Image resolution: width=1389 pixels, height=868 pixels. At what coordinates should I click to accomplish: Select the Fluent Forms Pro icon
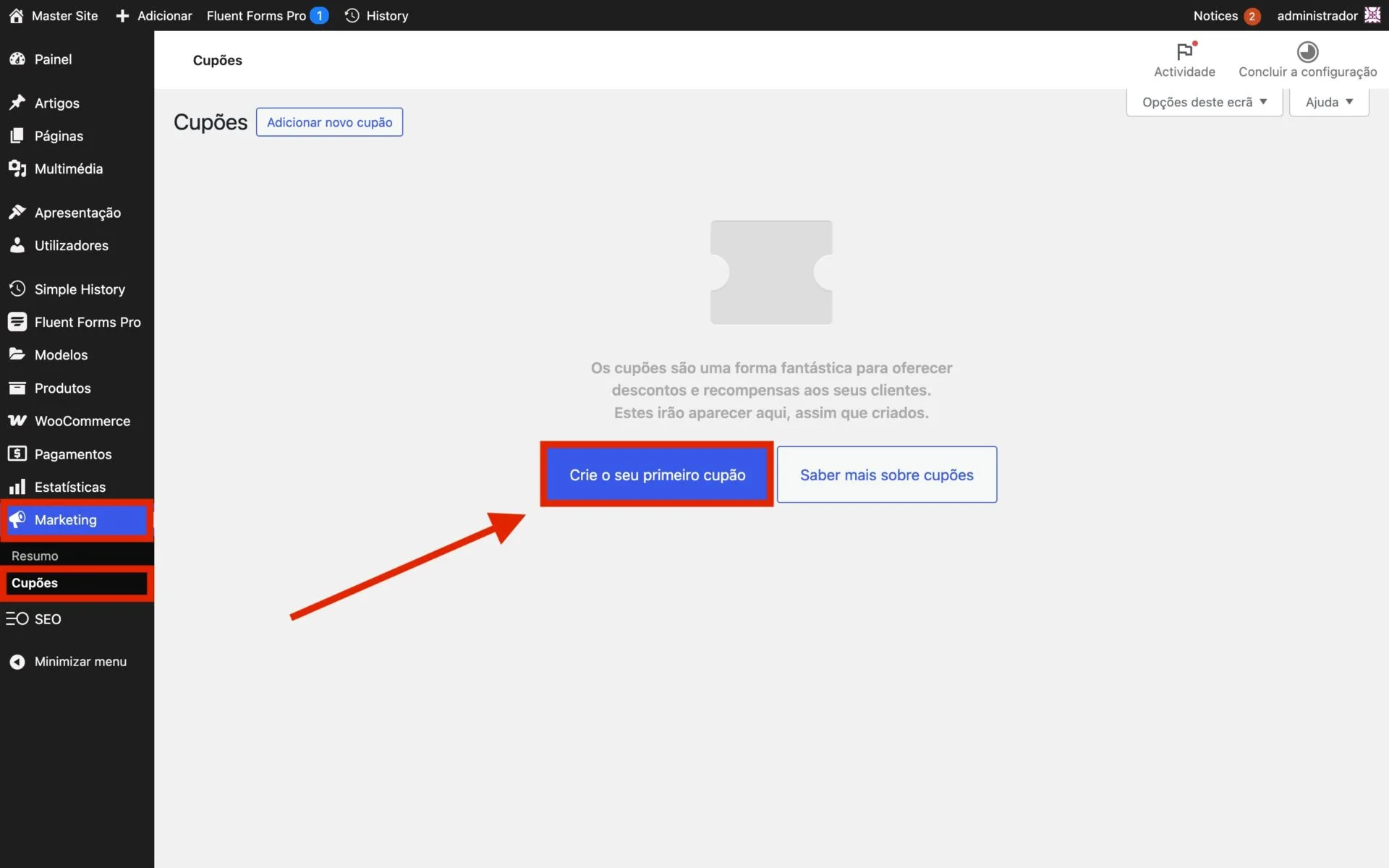click(17, 322)
